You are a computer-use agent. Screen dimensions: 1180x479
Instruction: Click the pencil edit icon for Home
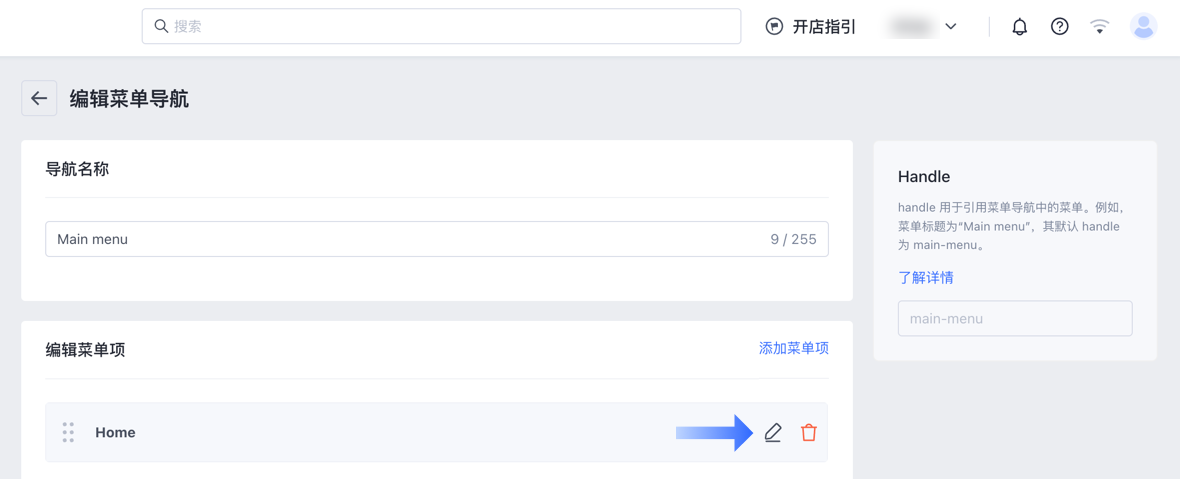(x=773, y=432)
